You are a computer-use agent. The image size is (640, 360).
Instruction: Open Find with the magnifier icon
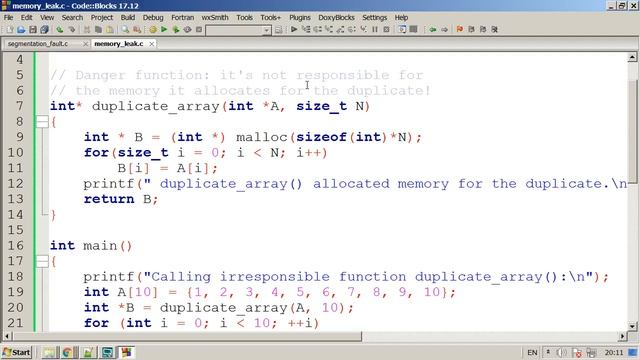pos(125,29)
